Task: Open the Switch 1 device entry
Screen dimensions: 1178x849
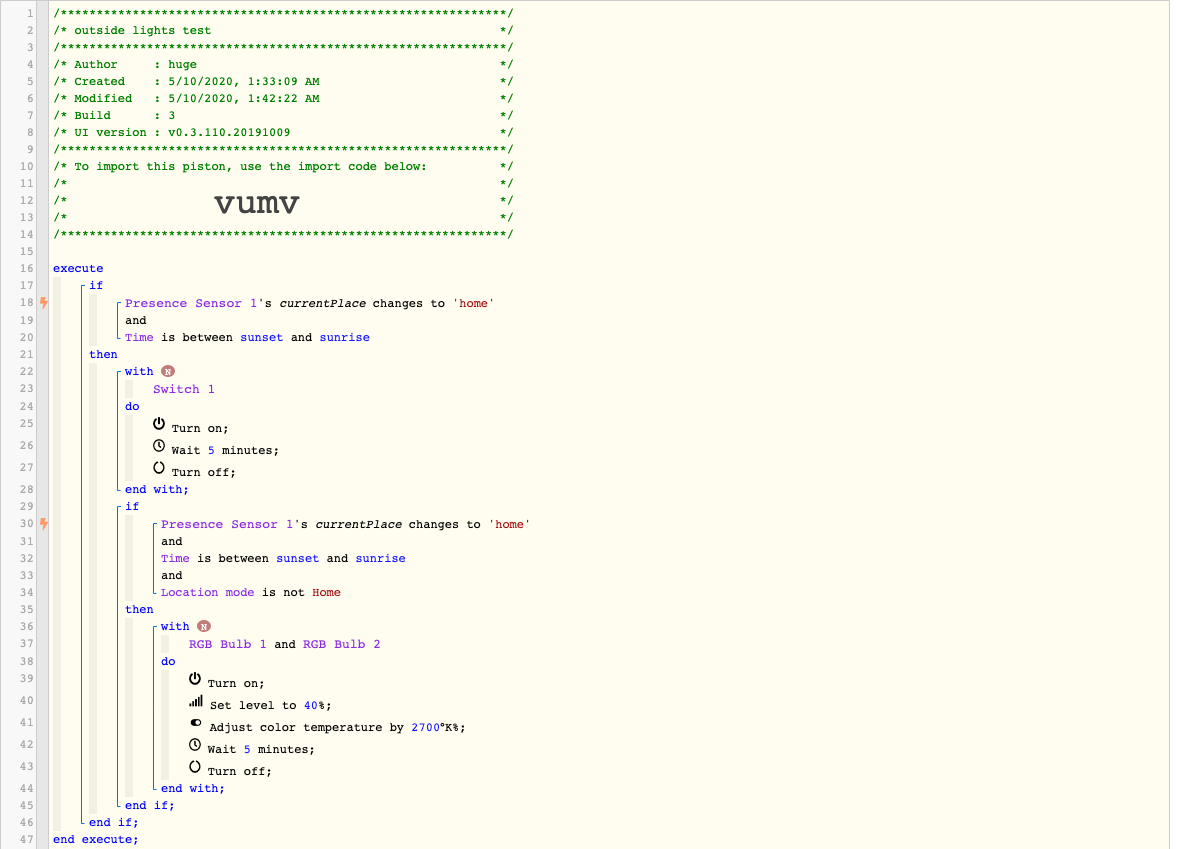Action: click(x=183, y=389)
